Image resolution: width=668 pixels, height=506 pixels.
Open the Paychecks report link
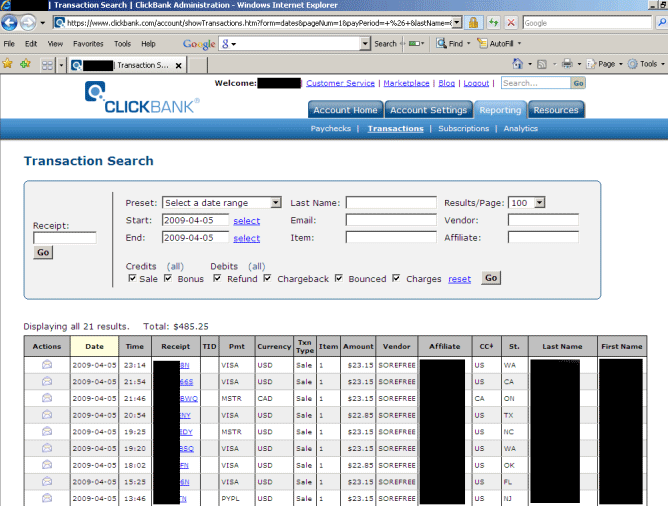coord(331,128)
